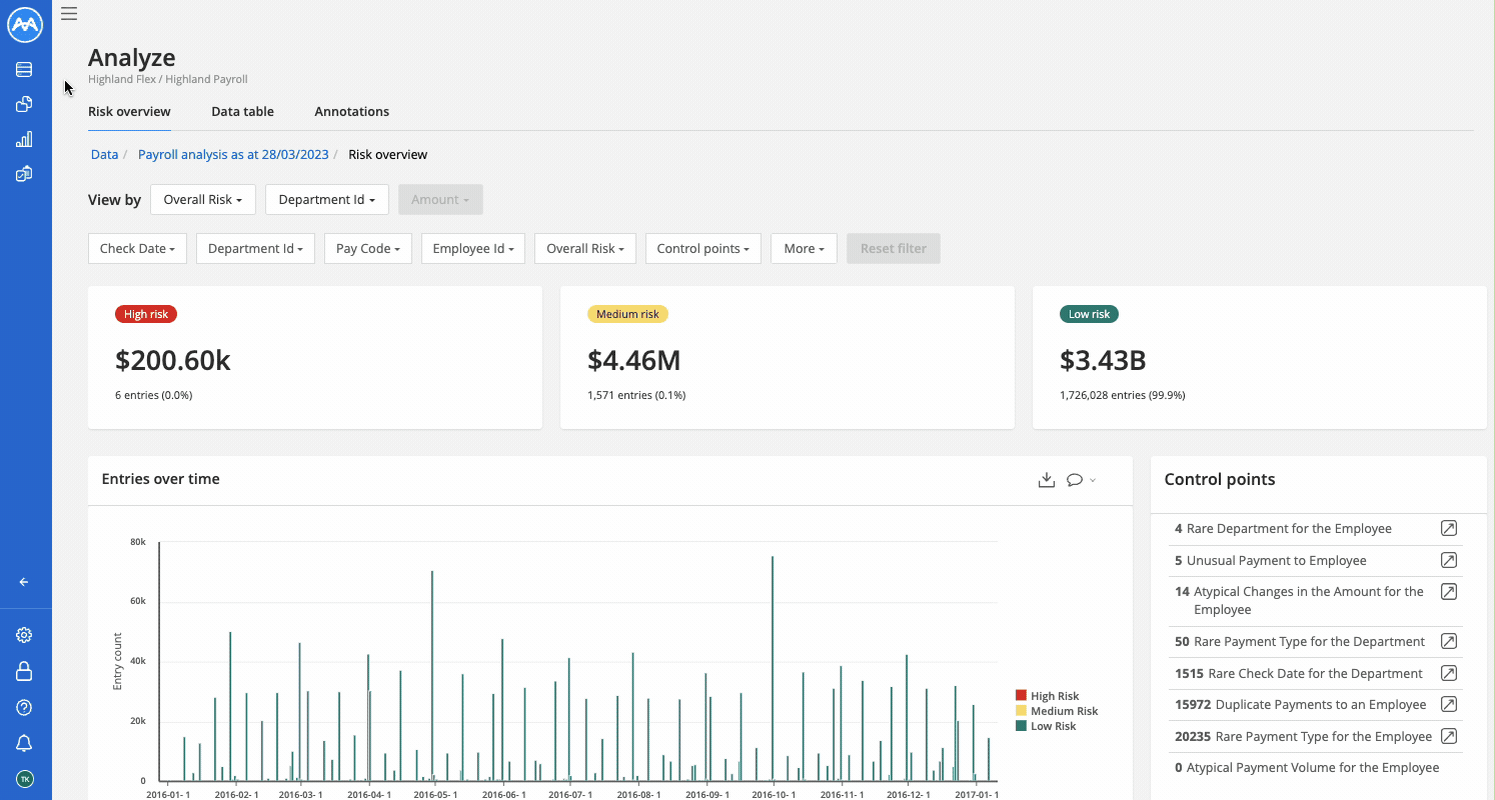This screenshot has width=1495, height=800.
Task: Click the lock icon in sidebar
Action: pos(24,671)
